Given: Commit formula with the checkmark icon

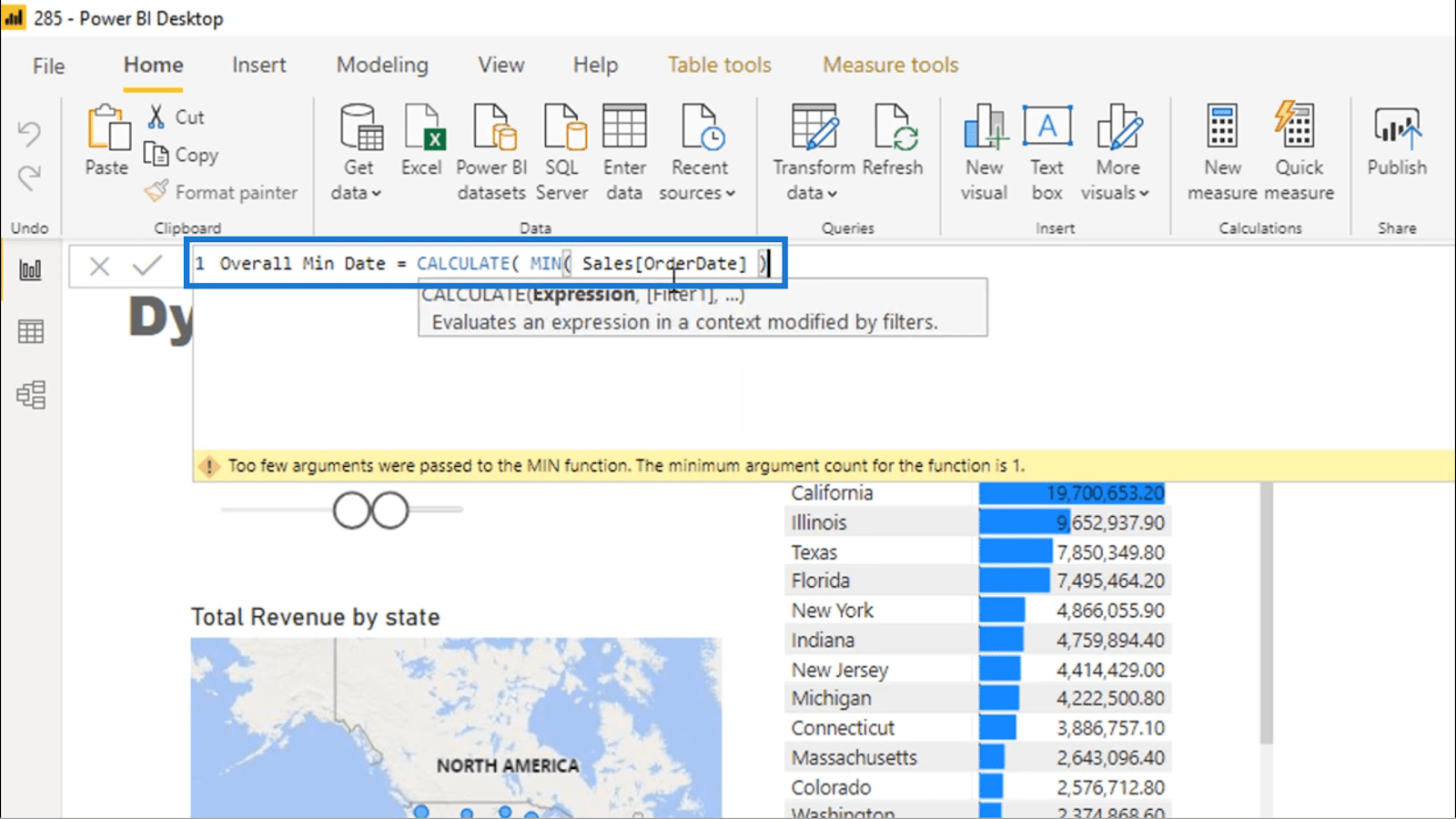Looking at the screenshot, I should (x=147, y=265).
